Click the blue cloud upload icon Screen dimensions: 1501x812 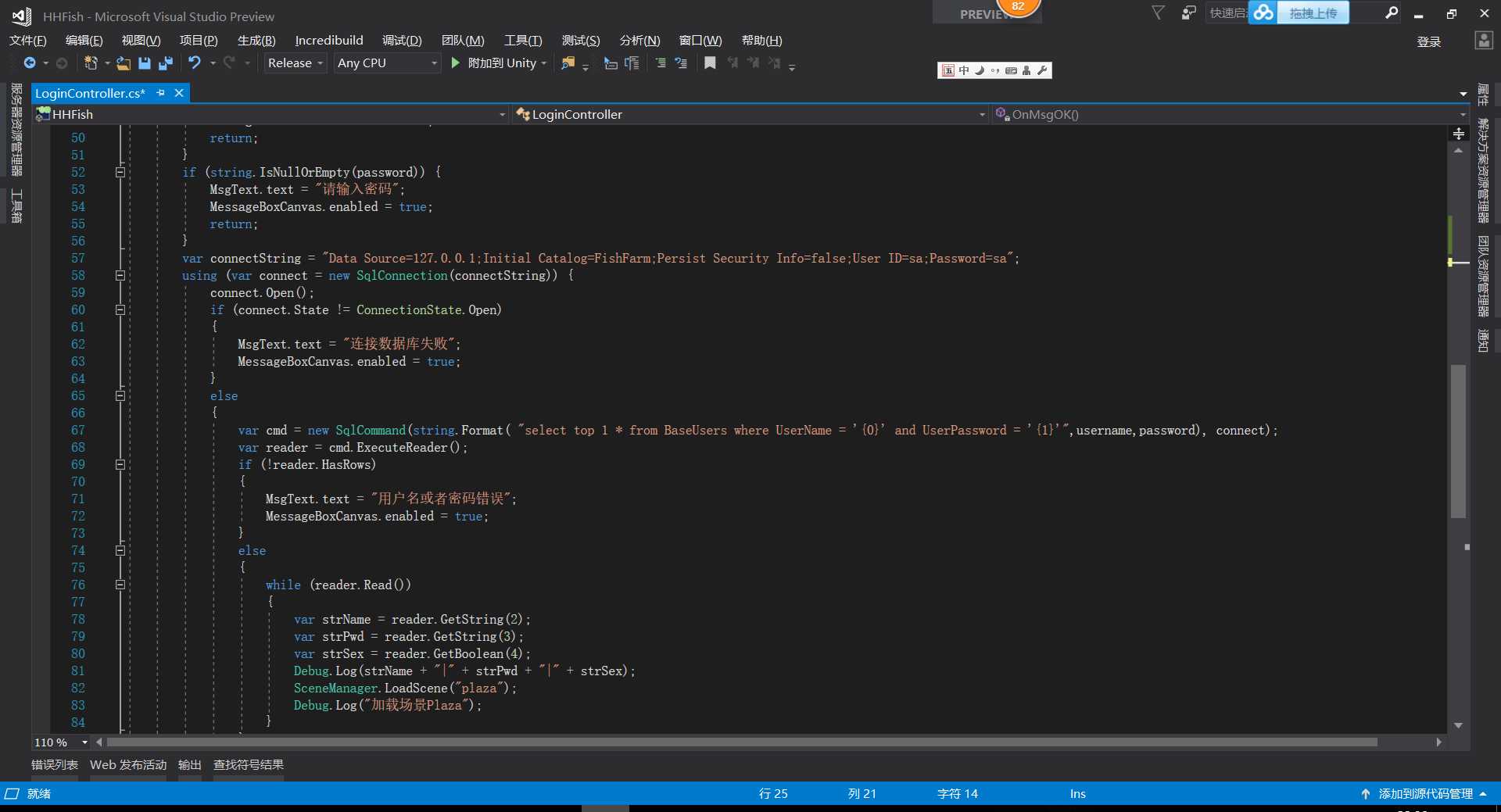point(1263,13)
